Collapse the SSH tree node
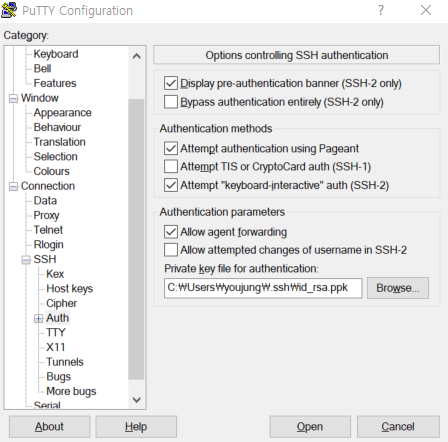 tap(26, 260)
